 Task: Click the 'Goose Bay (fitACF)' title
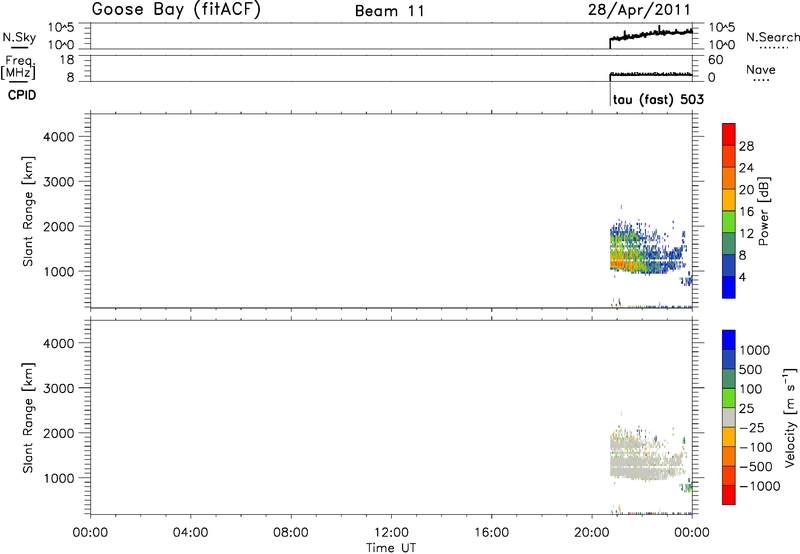coord(176,10)
